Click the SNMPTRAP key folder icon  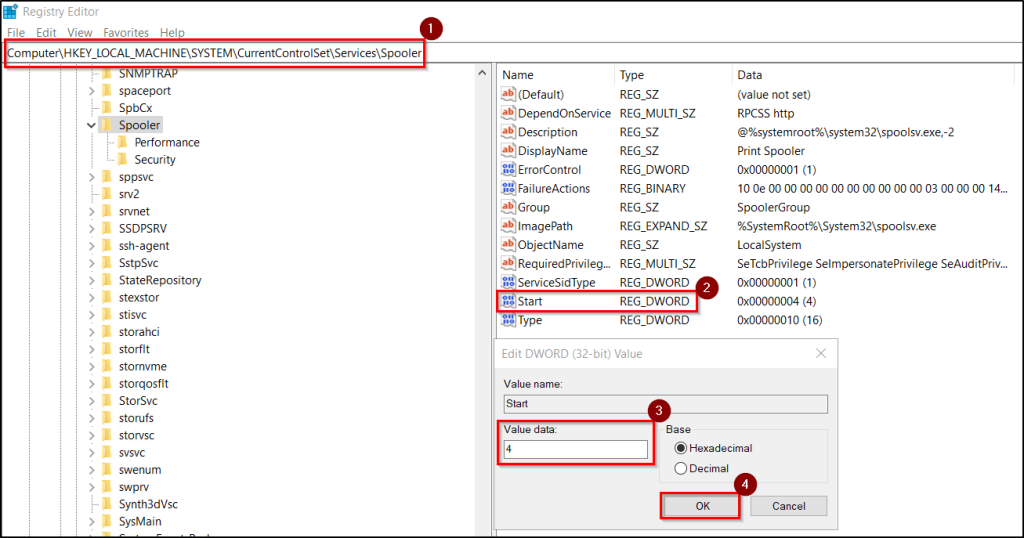(x=107, y=73)
